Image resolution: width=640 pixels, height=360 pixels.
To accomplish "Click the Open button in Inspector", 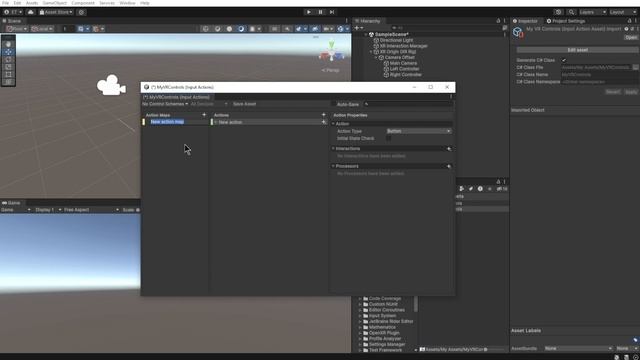I will [x=631, y=38].
